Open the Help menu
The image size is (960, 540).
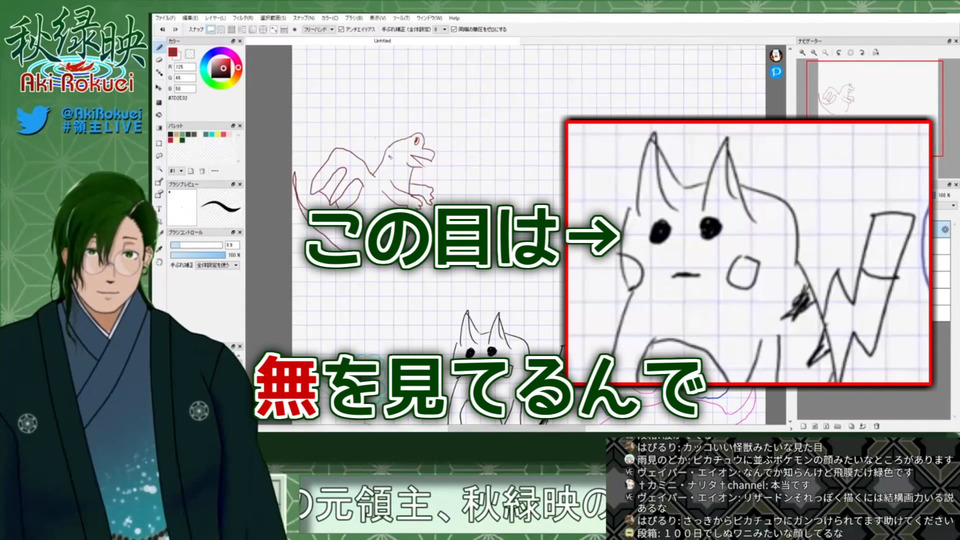(x=454, y=18)
